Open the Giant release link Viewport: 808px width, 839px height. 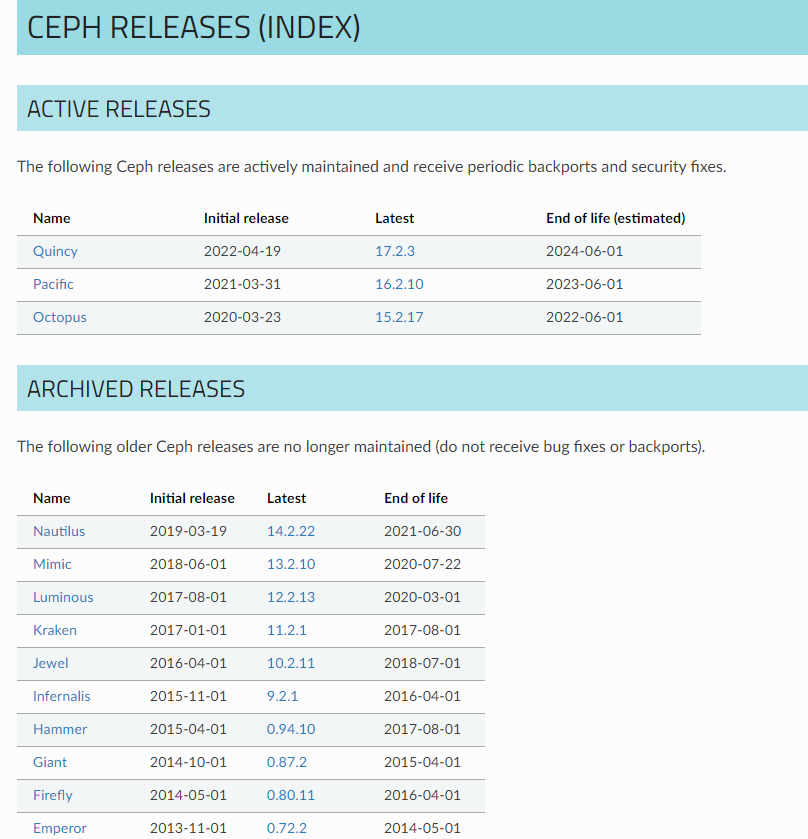(x=50, y=762)
